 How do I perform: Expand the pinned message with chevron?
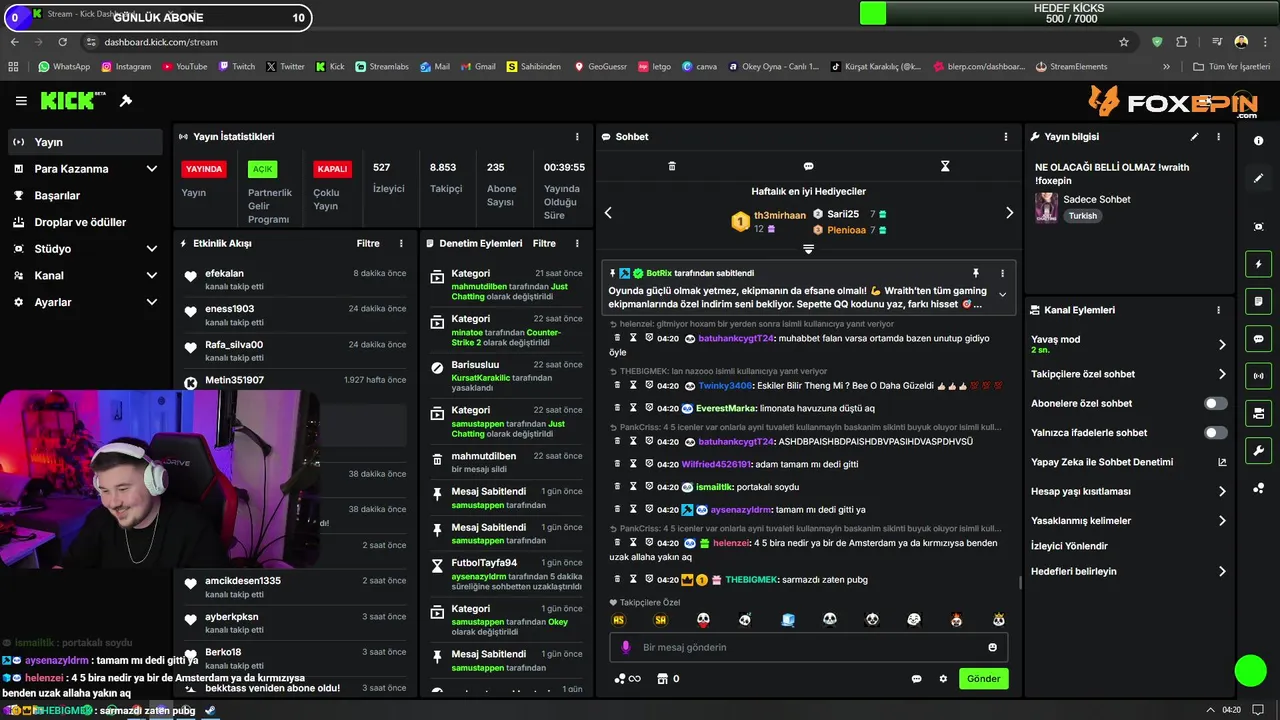pos(1002,294)
